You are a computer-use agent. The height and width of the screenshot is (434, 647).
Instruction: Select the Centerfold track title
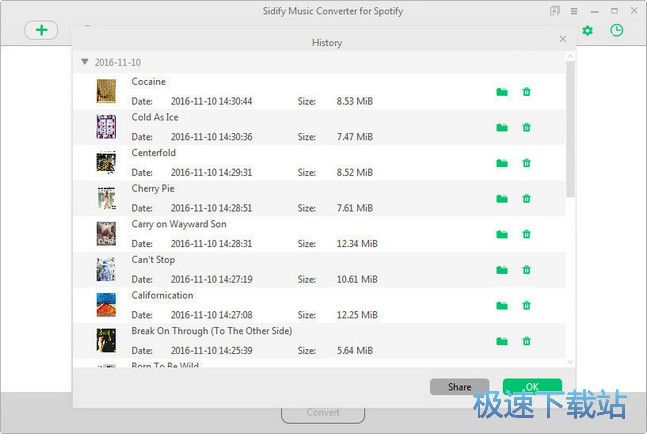coord(153,153)
